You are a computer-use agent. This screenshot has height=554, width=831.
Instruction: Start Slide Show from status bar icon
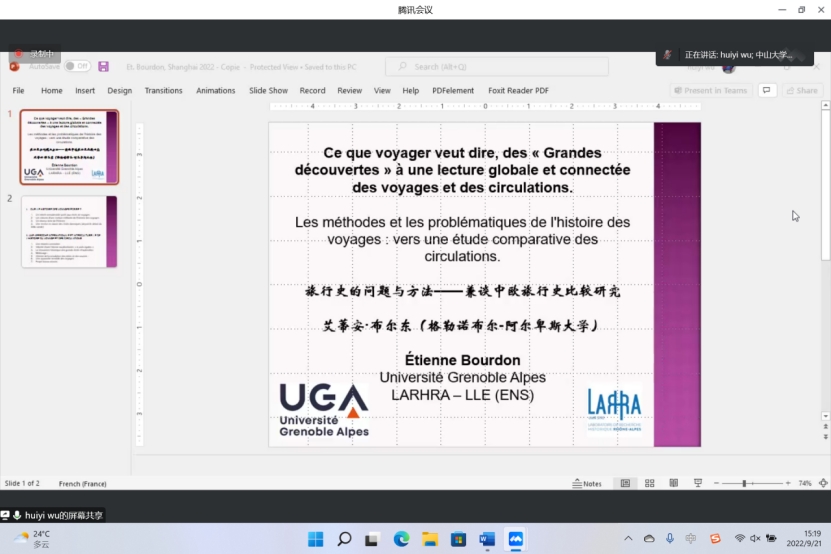tap(697, 483)
